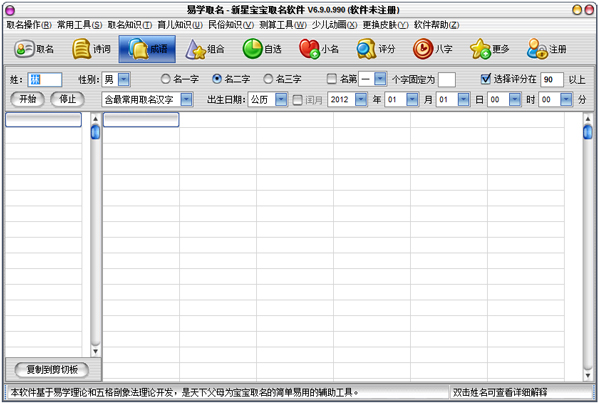Image resolution: width=600 pixels, height=404 pixels.
Task: Select 名三字 radio option
Action: (268, 79)
